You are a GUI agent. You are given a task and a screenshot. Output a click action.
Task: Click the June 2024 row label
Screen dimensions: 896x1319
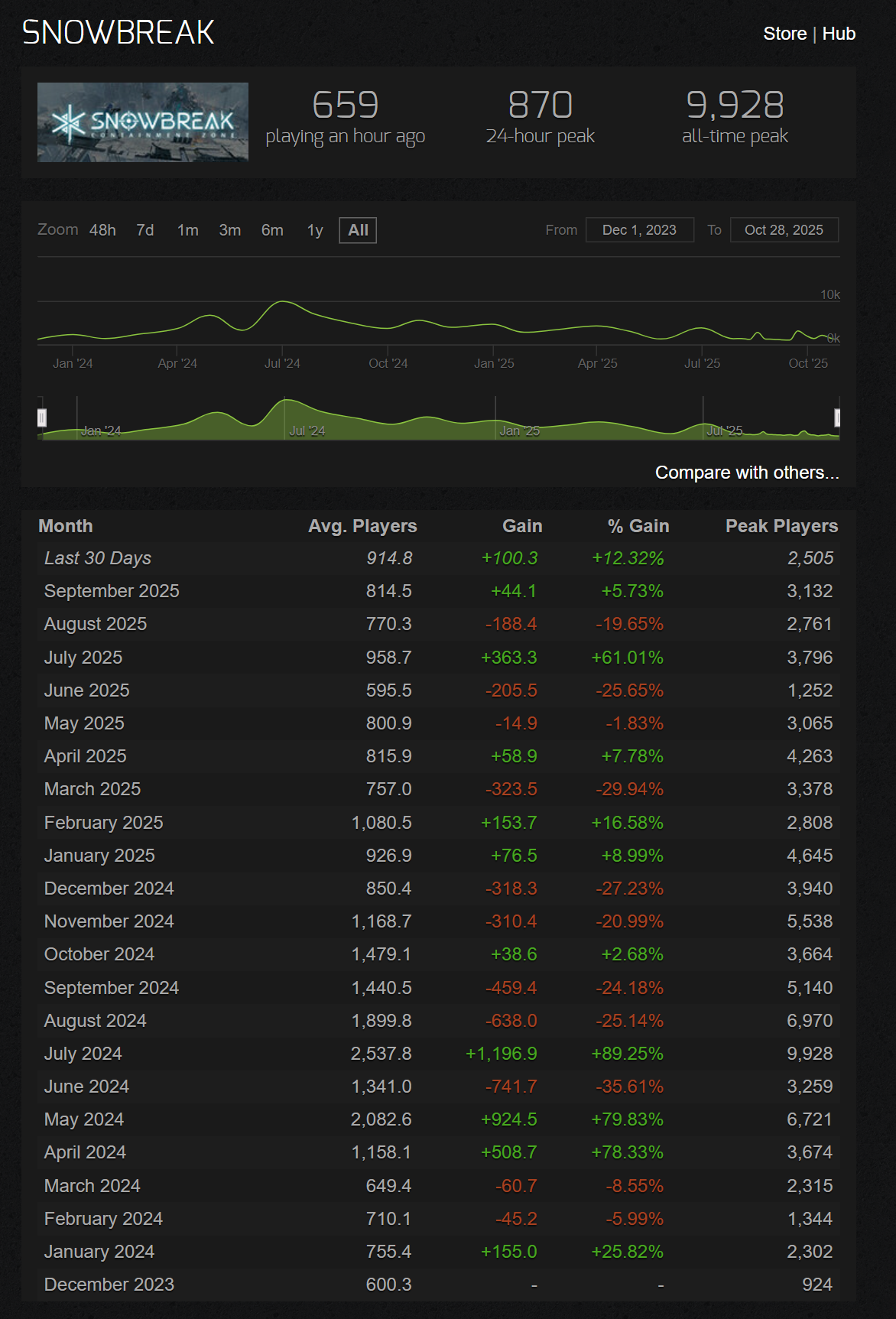(x=87, y=1087)
